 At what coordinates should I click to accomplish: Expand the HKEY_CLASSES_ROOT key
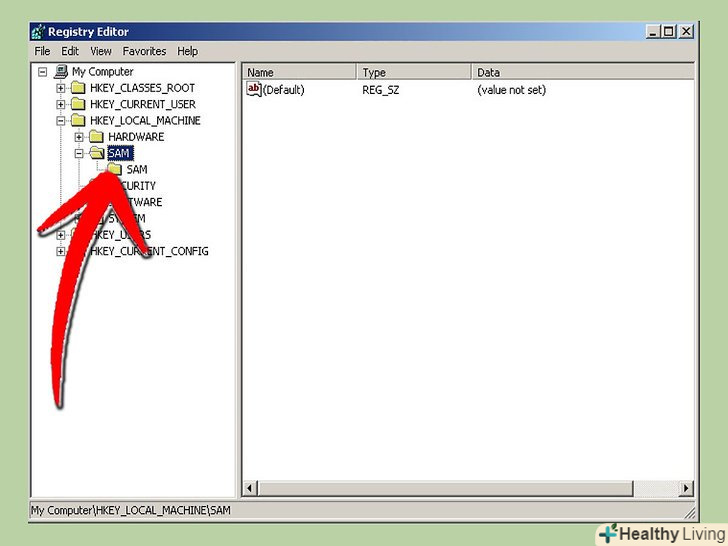point(61,88)
